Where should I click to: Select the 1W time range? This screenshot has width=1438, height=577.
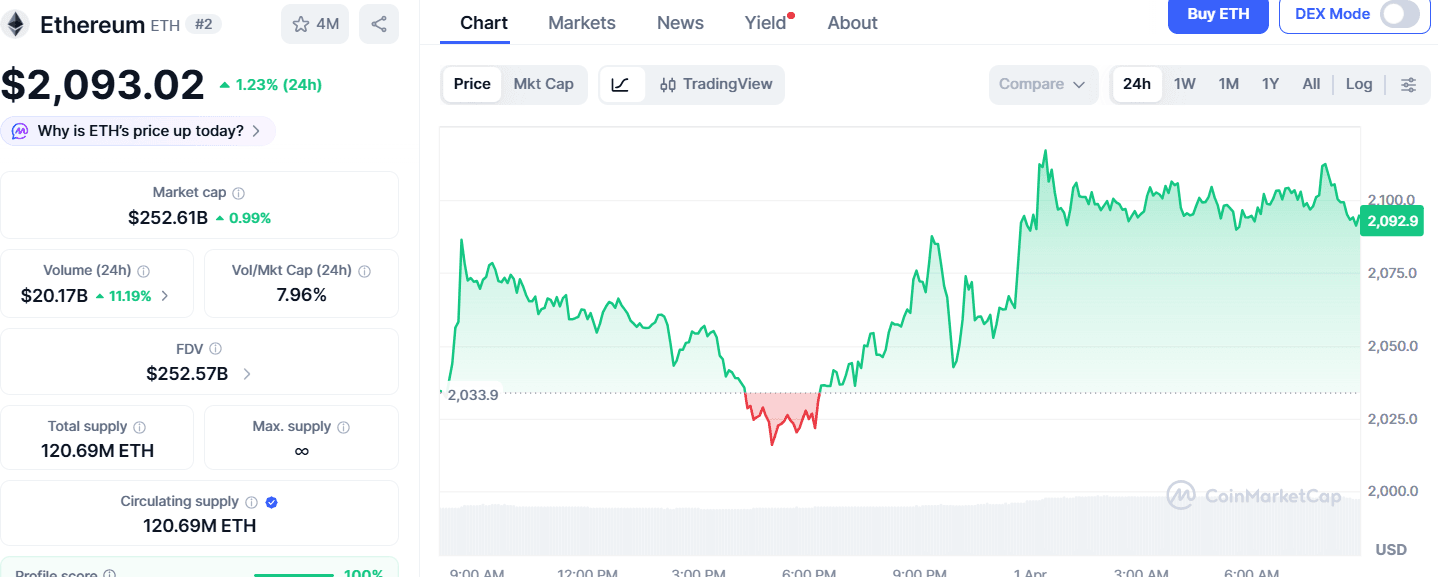[1184, 84]
